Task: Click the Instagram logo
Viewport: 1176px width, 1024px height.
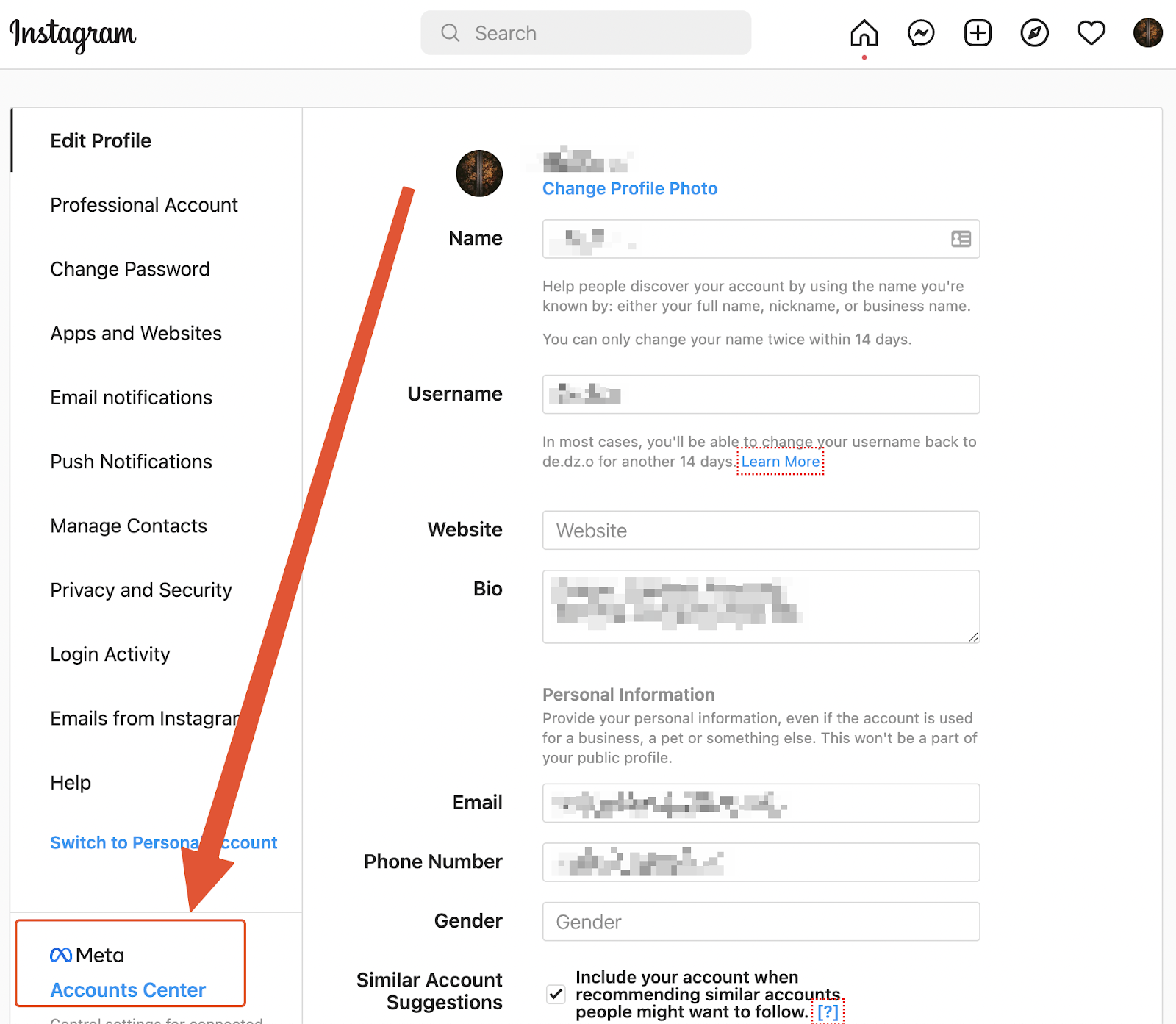Action: click(73, 35)
